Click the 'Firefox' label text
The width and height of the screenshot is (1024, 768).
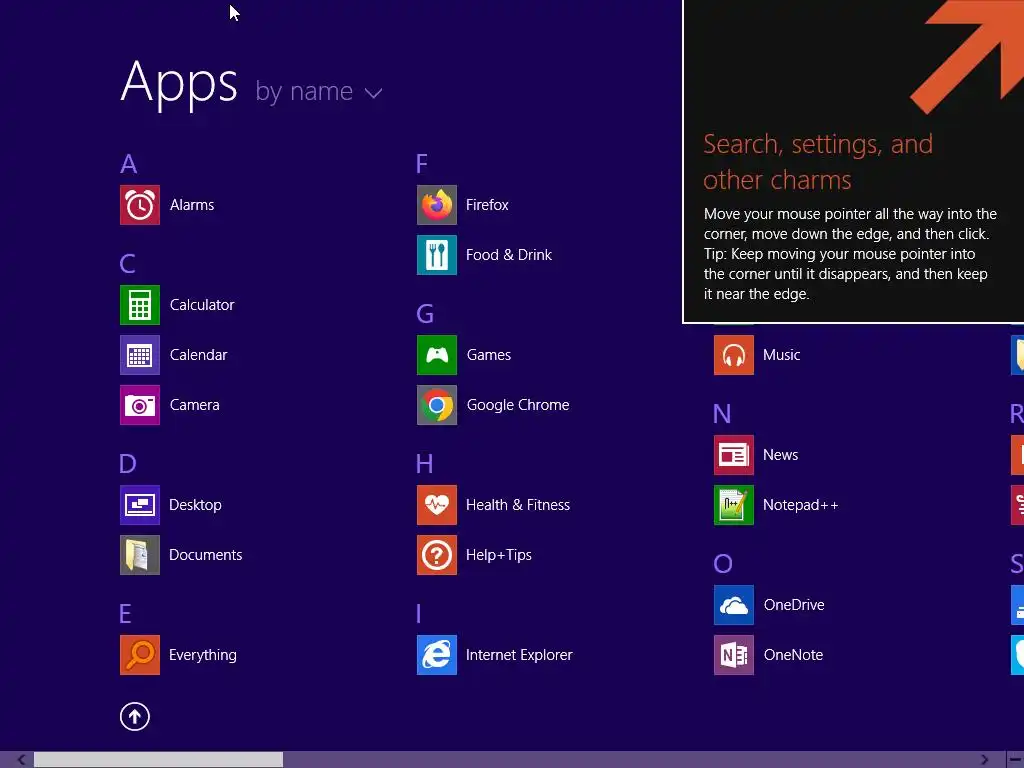pyautogui.click(x=487, y=205)
